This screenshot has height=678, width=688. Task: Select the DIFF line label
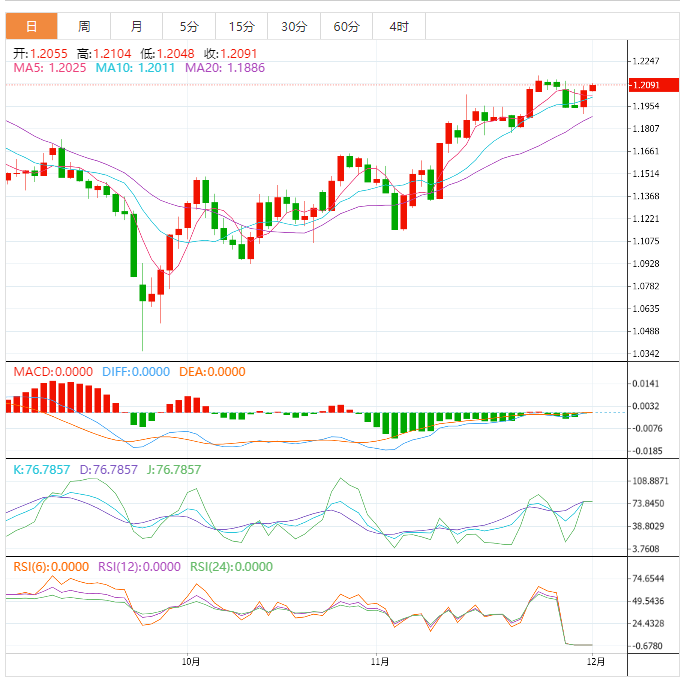pyautogui.click(x=135, y=372)
